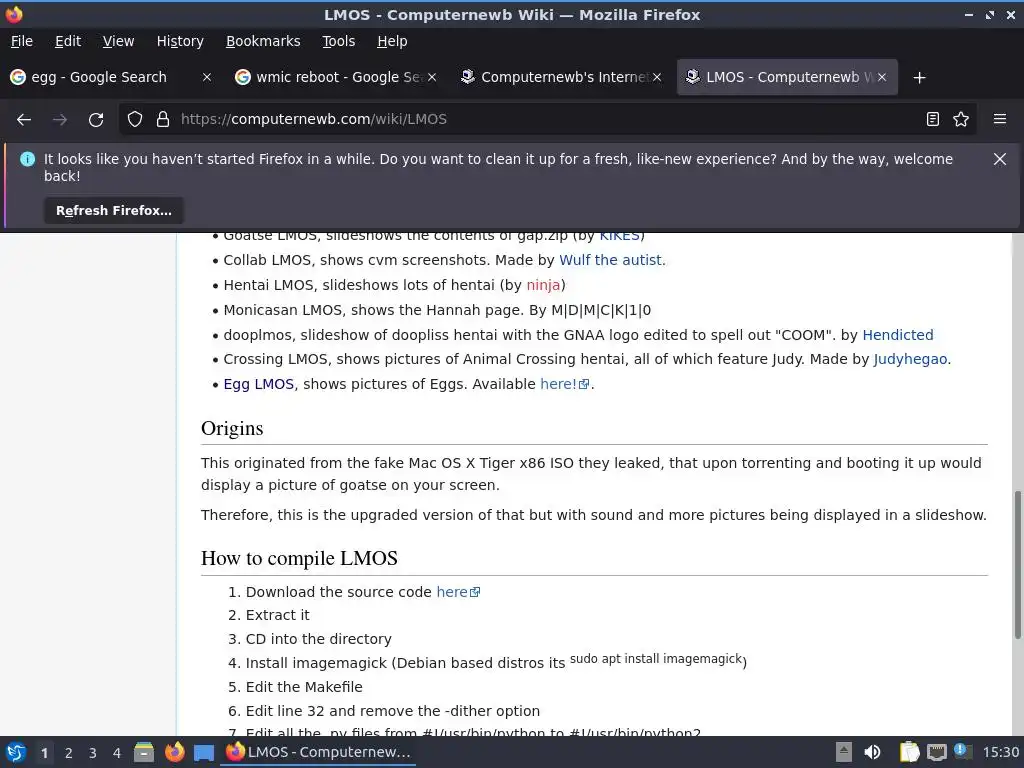Bookmark this page with the star
1024x768 pixels.
961,120
